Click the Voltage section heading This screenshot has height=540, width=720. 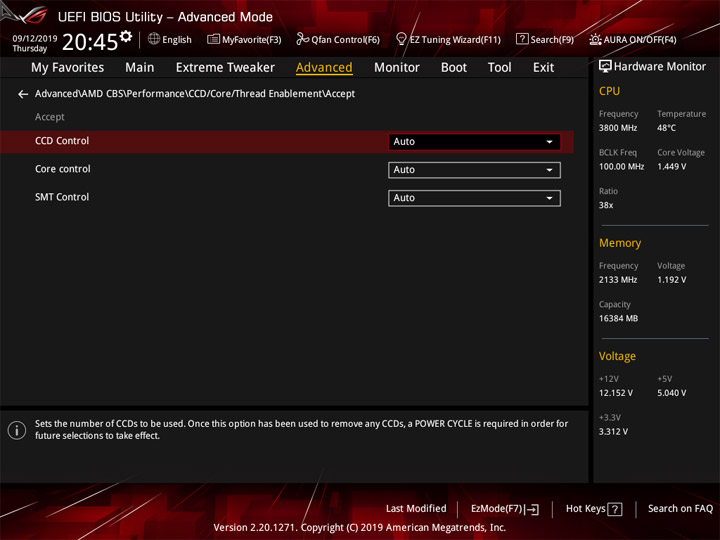tap(617, 356)
